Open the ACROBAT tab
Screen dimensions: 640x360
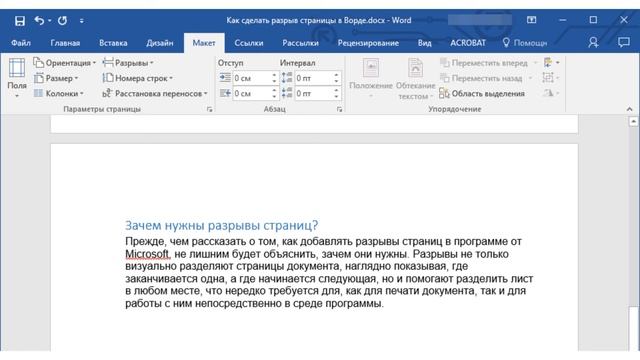pos(468,43)
